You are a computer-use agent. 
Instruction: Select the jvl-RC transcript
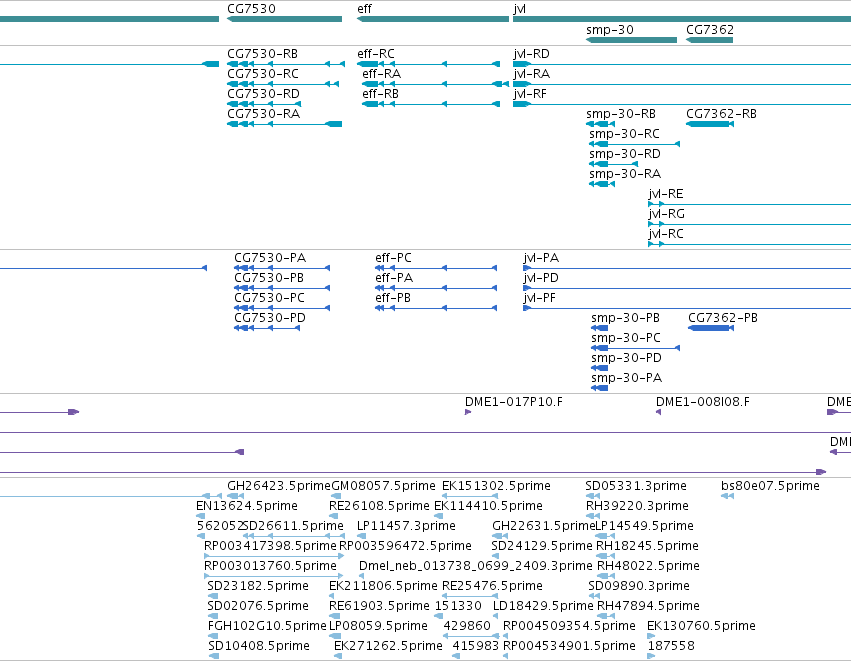[750, 245]
